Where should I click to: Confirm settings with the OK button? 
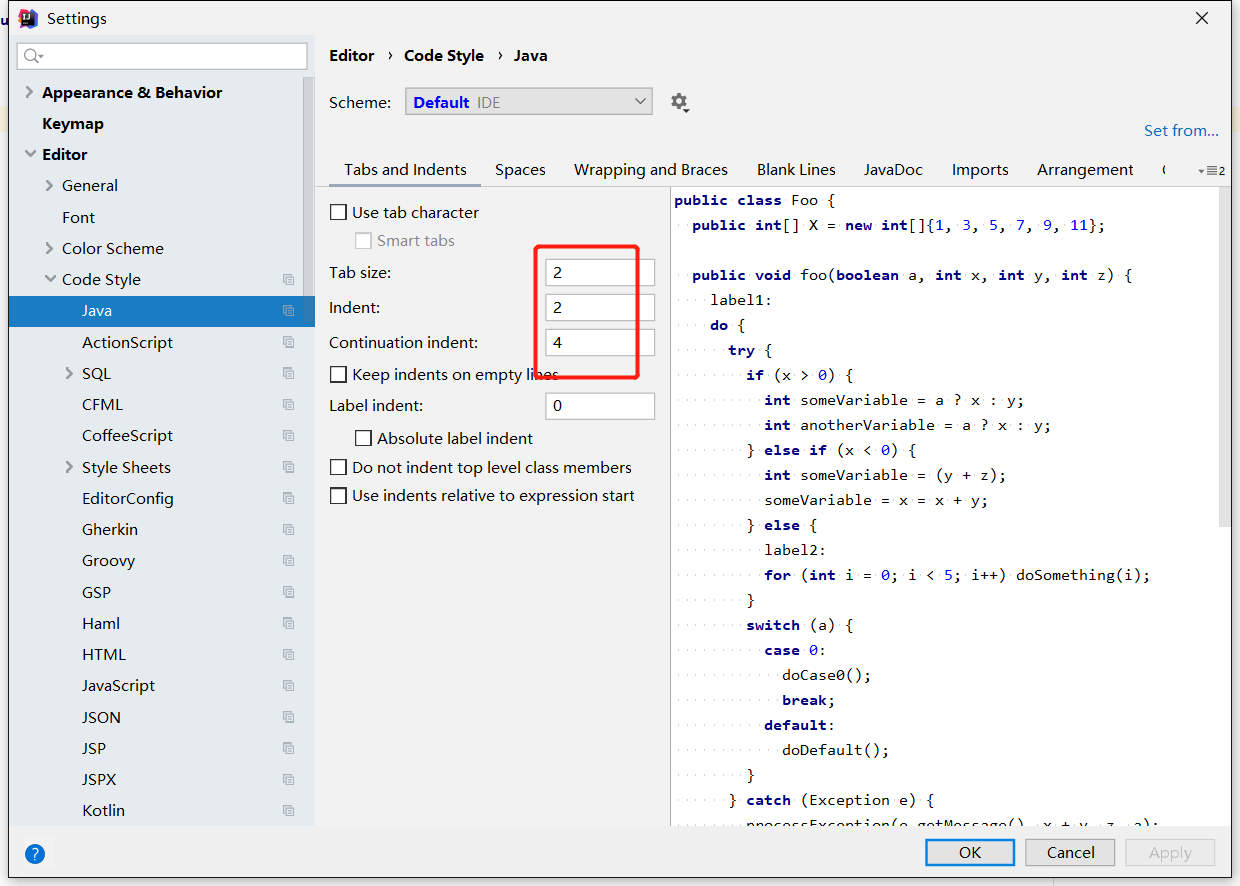970,853
